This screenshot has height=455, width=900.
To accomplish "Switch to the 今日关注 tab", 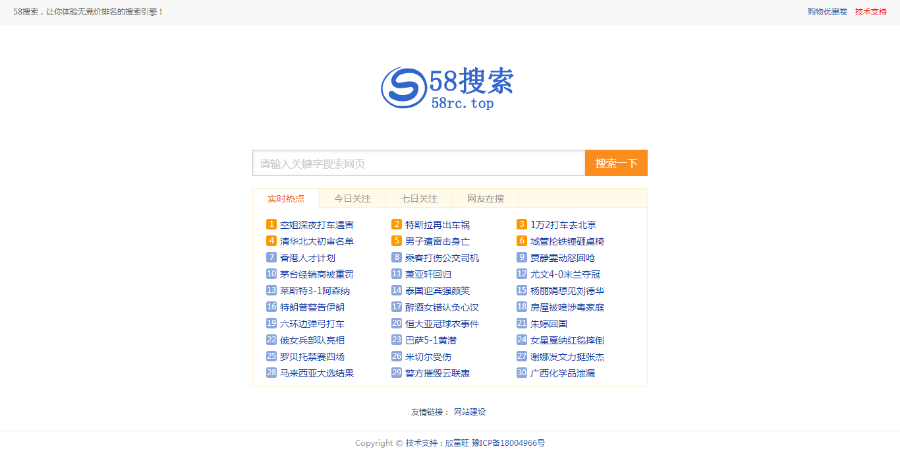I will [352, 198].
